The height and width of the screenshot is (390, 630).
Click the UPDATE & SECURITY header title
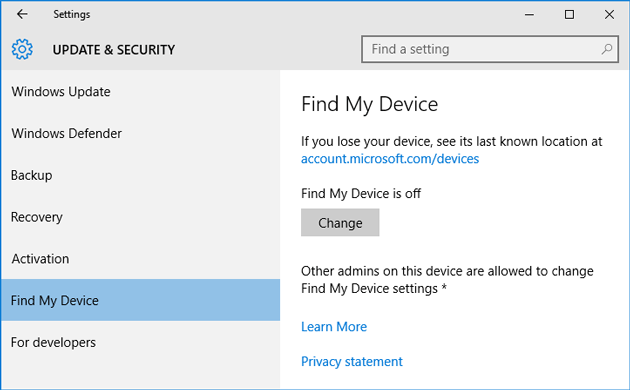pyautogui.click(x=114, y=50)
